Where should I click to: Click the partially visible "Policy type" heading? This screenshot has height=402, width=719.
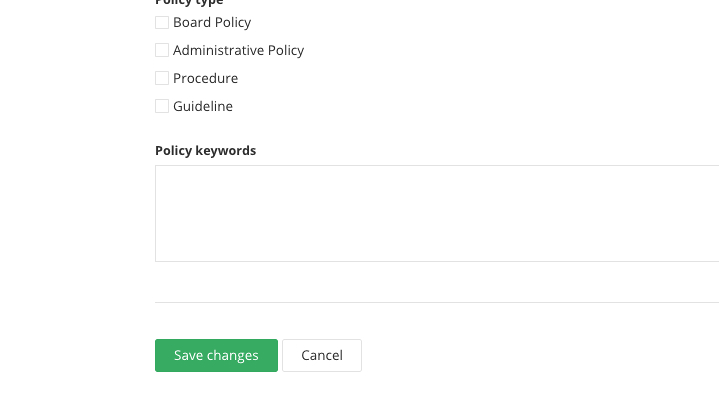point(189,3)
